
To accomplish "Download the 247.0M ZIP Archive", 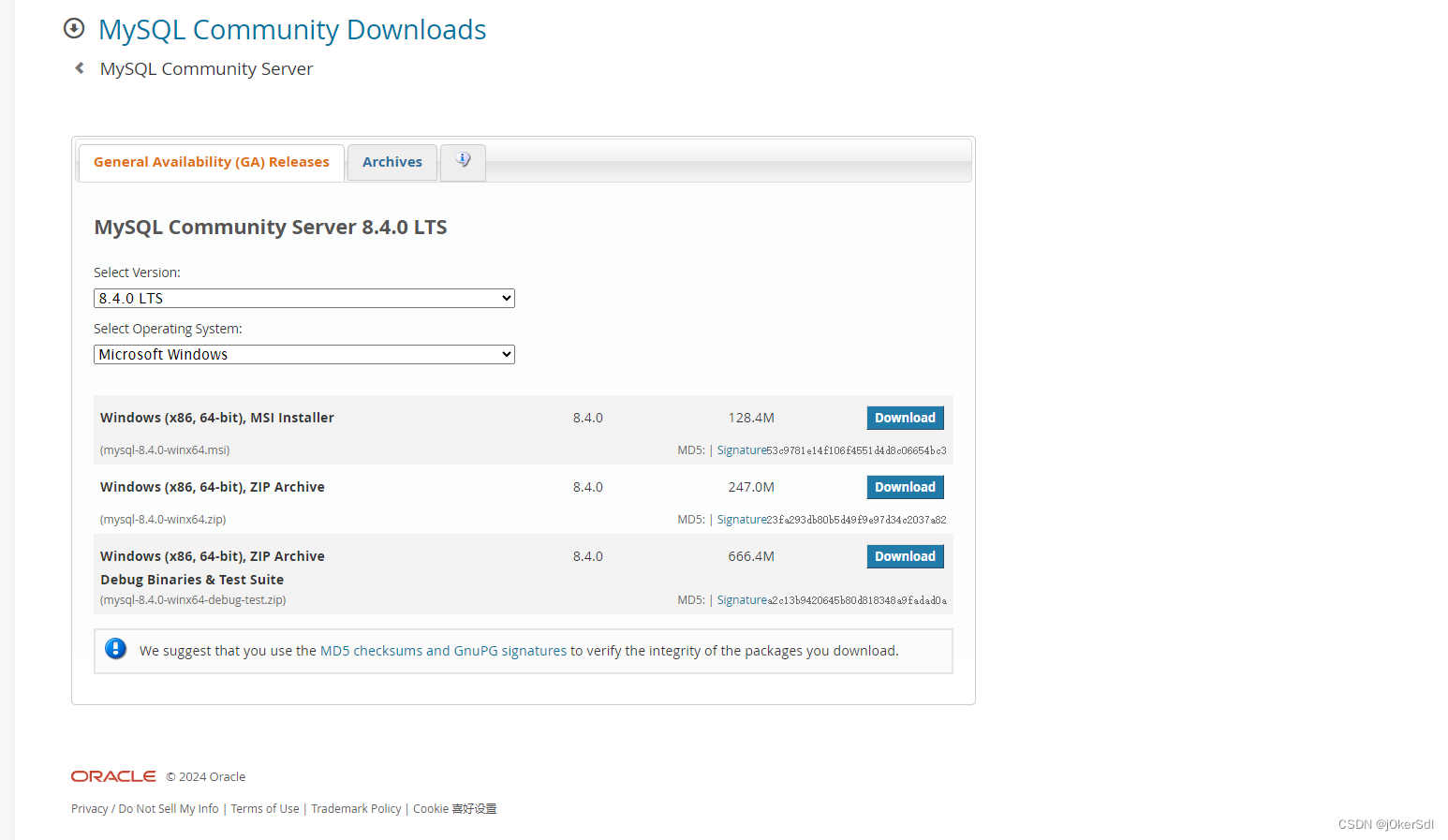I will [x=905, y=487].
